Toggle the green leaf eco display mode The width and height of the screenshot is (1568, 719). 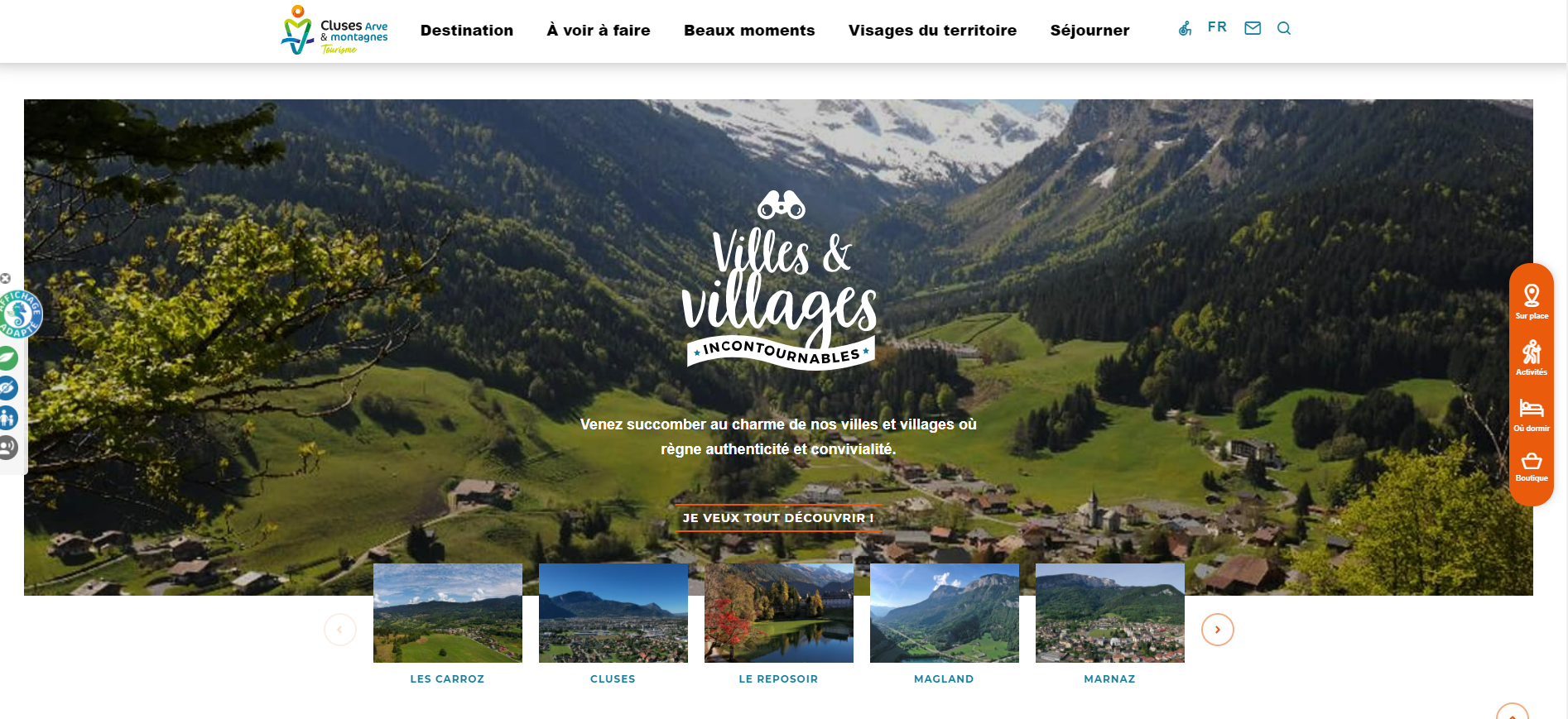pos(7,358)
